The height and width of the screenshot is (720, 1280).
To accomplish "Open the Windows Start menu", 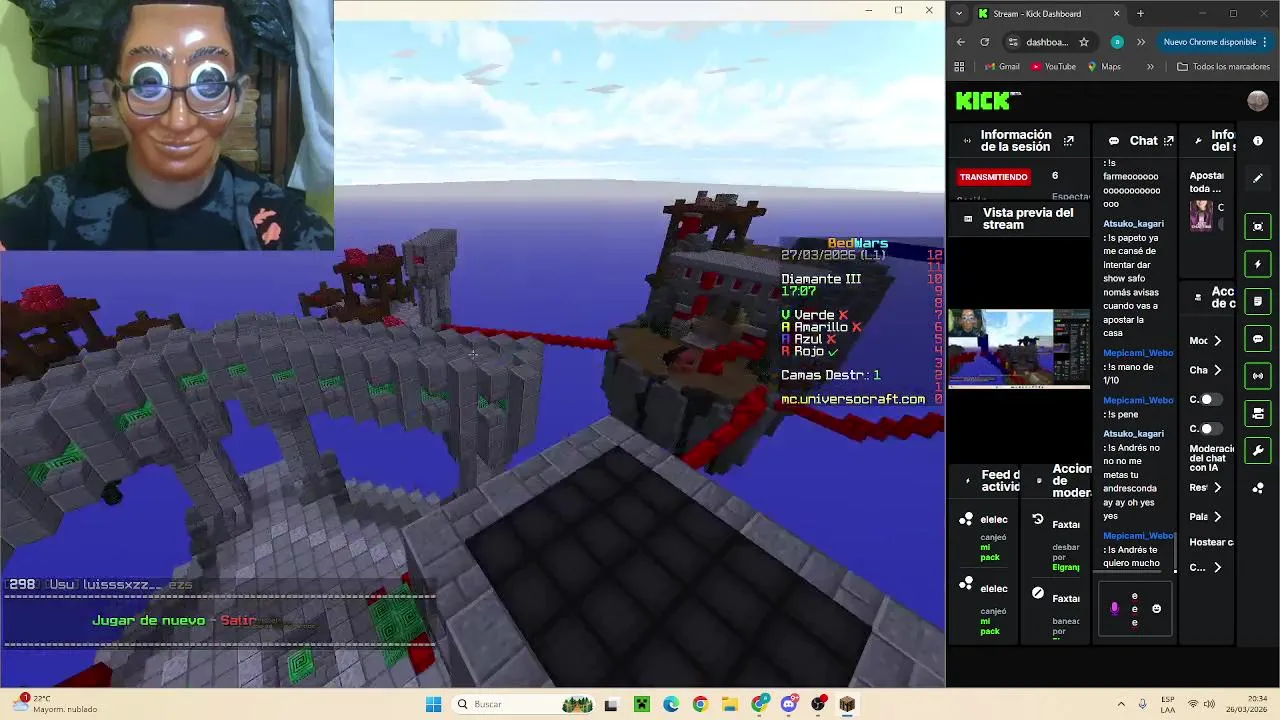I will click(x=433, y=704).
